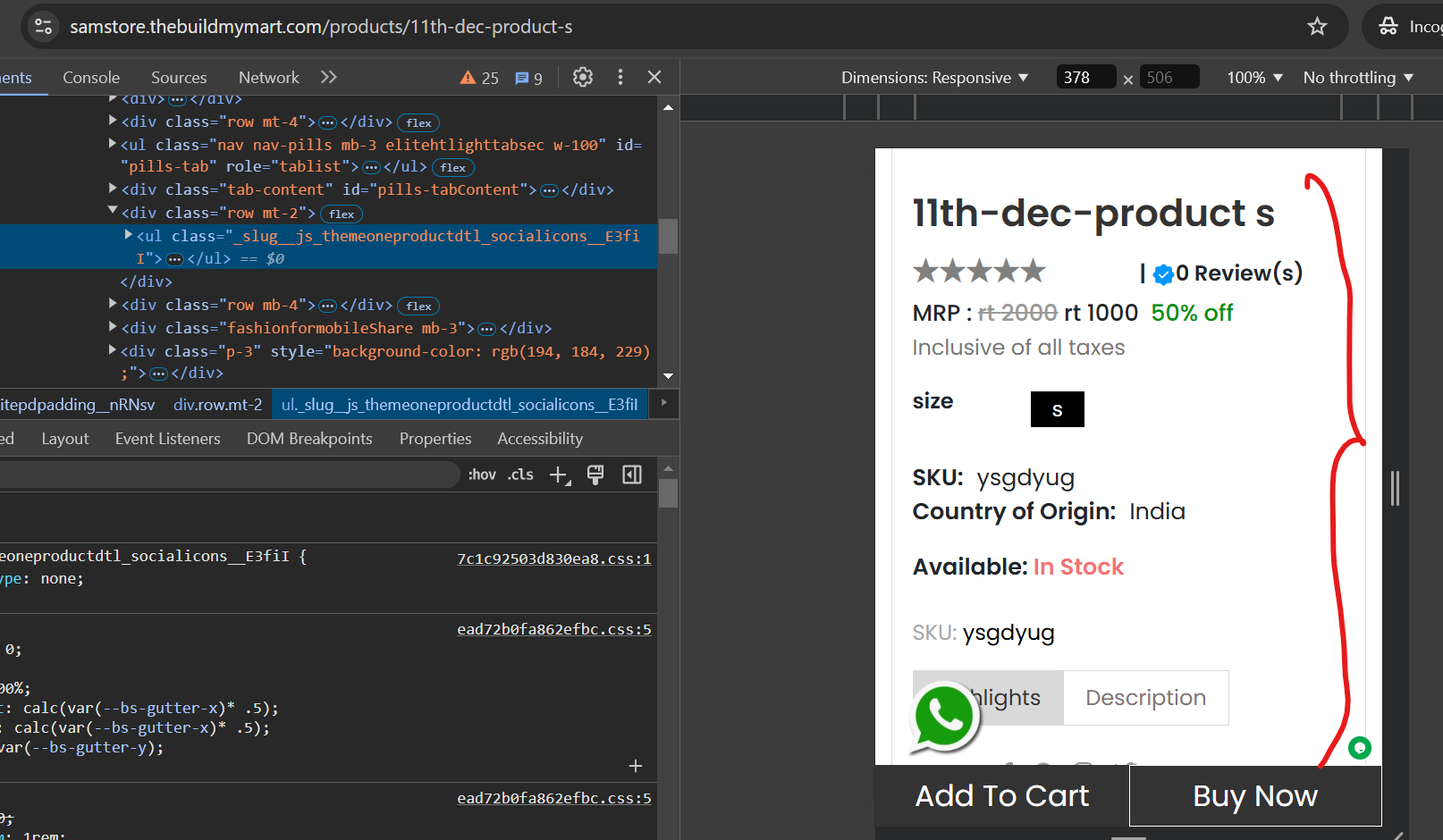Expand div tab-content node
This screenshot has width=1443, height=840.
tap(113, 189)
